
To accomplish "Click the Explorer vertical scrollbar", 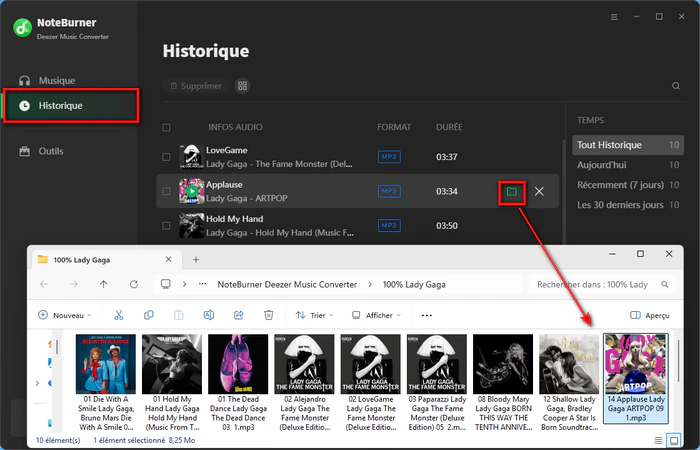I will tap(679, 361).
